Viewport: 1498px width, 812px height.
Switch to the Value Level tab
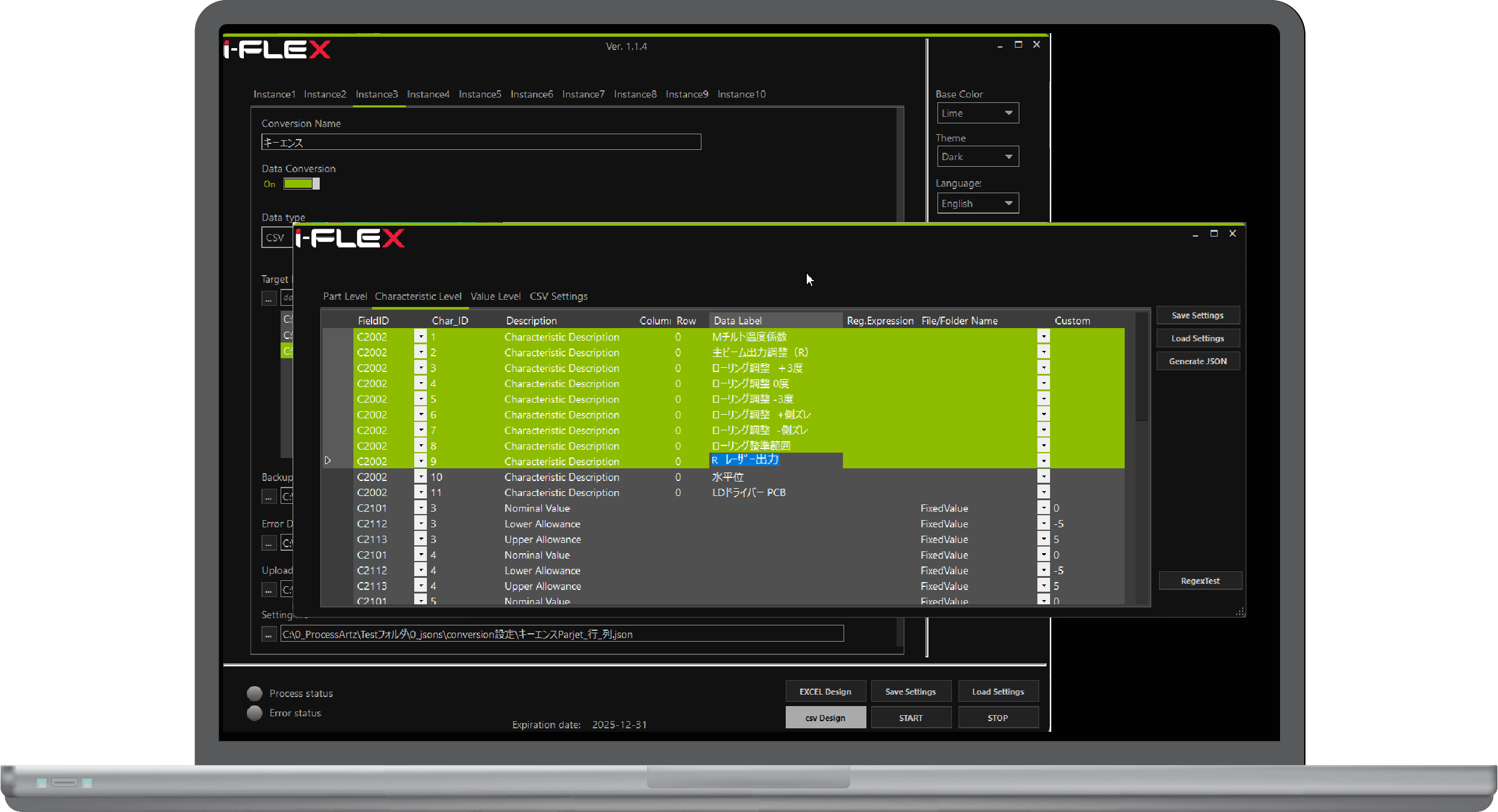click(495, 296)
